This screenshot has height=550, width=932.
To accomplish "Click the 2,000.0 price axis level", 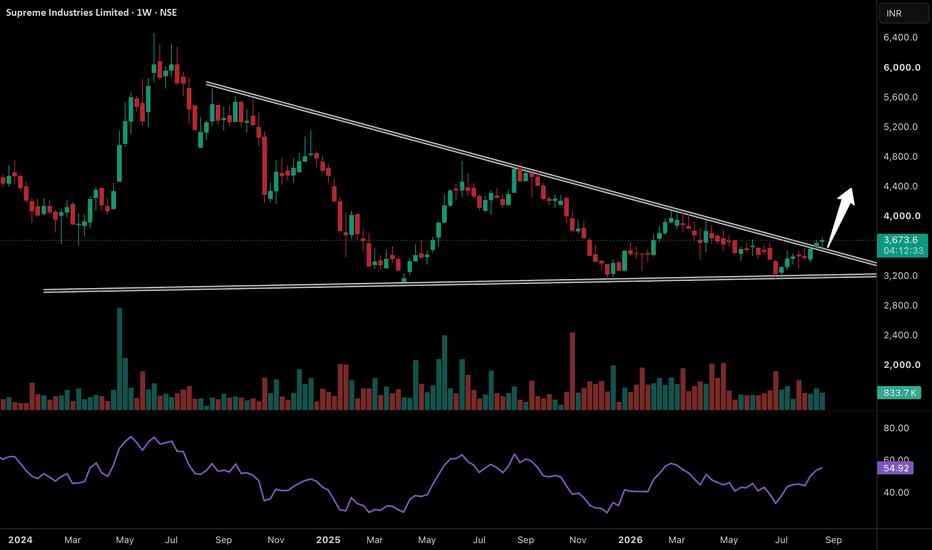I will 901,364.
